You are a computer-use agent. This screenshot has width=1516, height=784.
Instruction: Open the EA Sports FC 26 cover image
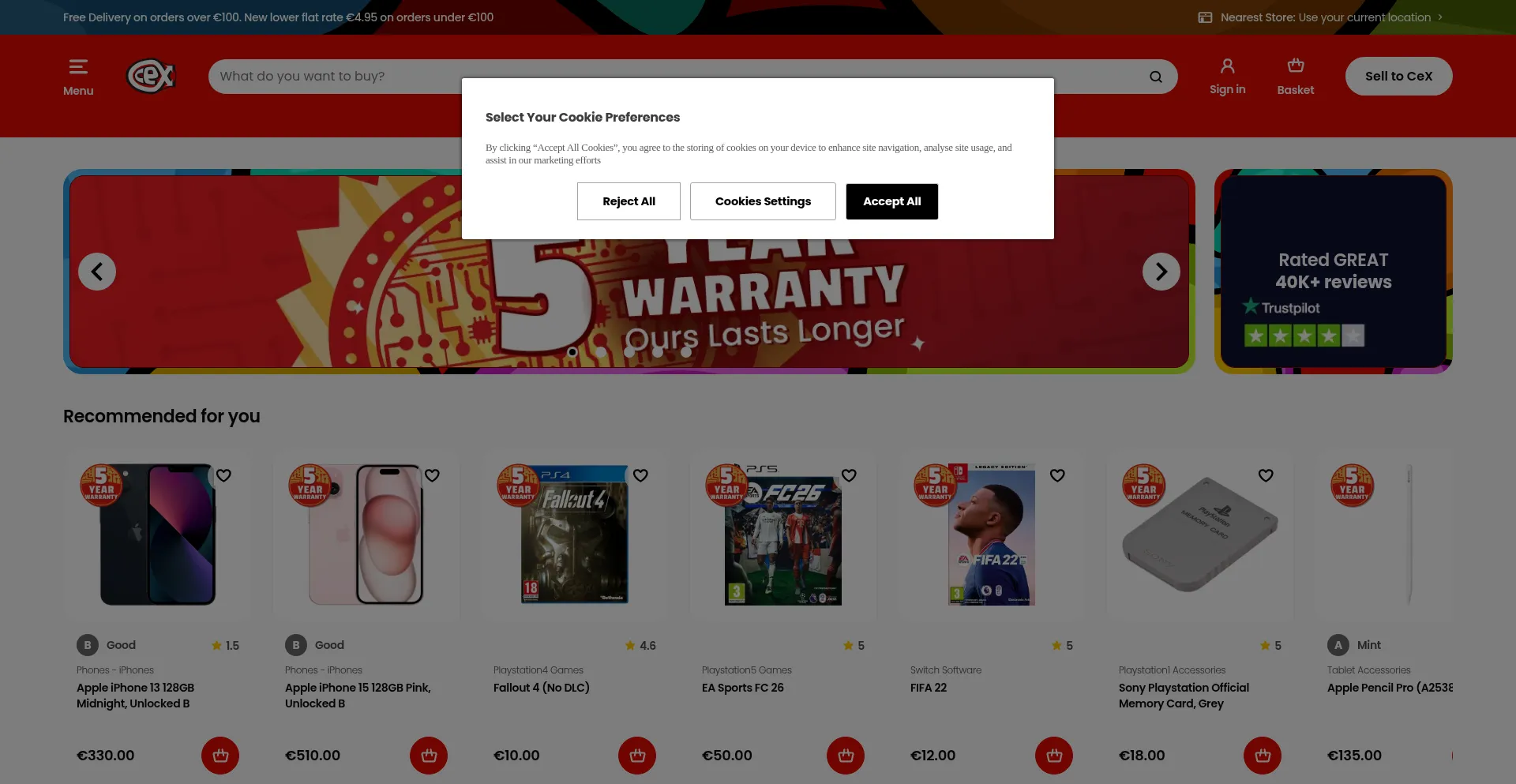click(x=783, y=535)
